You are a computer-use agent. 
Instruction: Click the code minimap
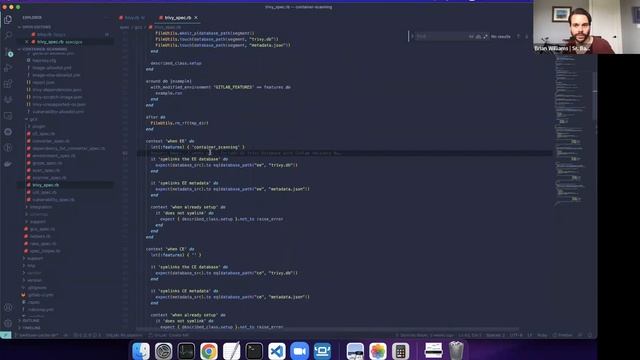point(572,131)
